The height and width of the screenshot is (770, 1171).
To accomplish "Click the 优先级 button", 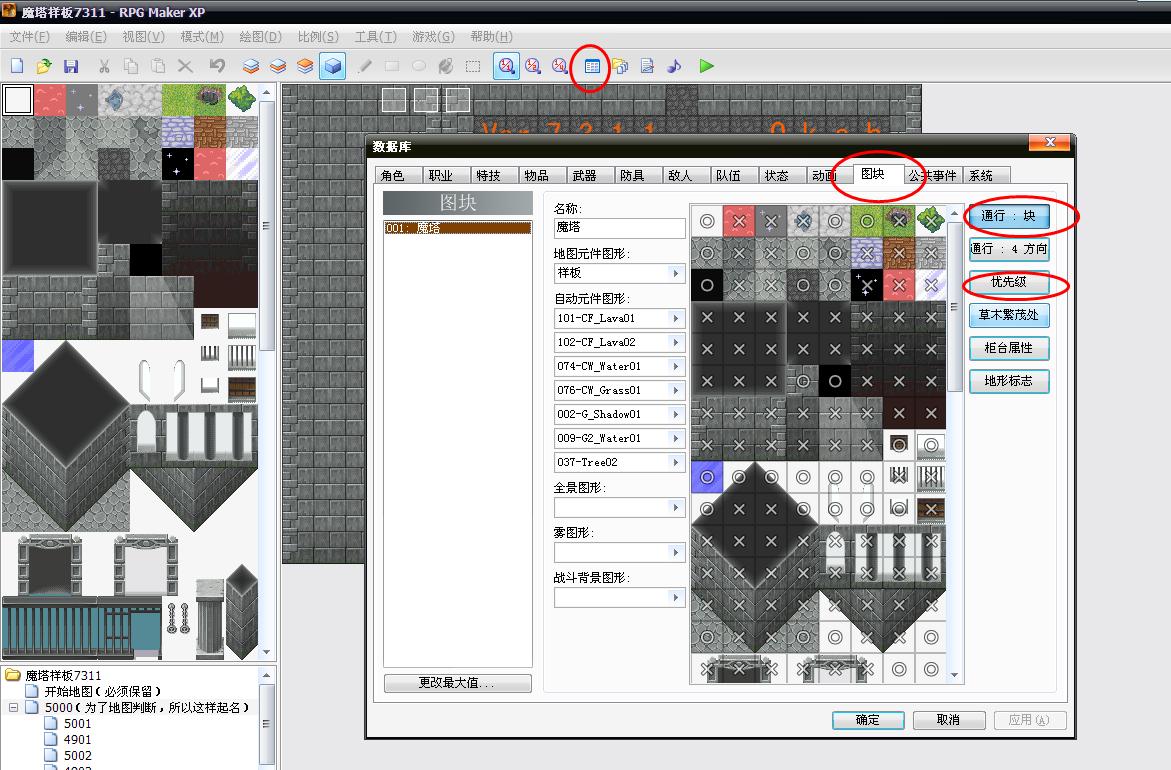I will [x=1009, y=282].
